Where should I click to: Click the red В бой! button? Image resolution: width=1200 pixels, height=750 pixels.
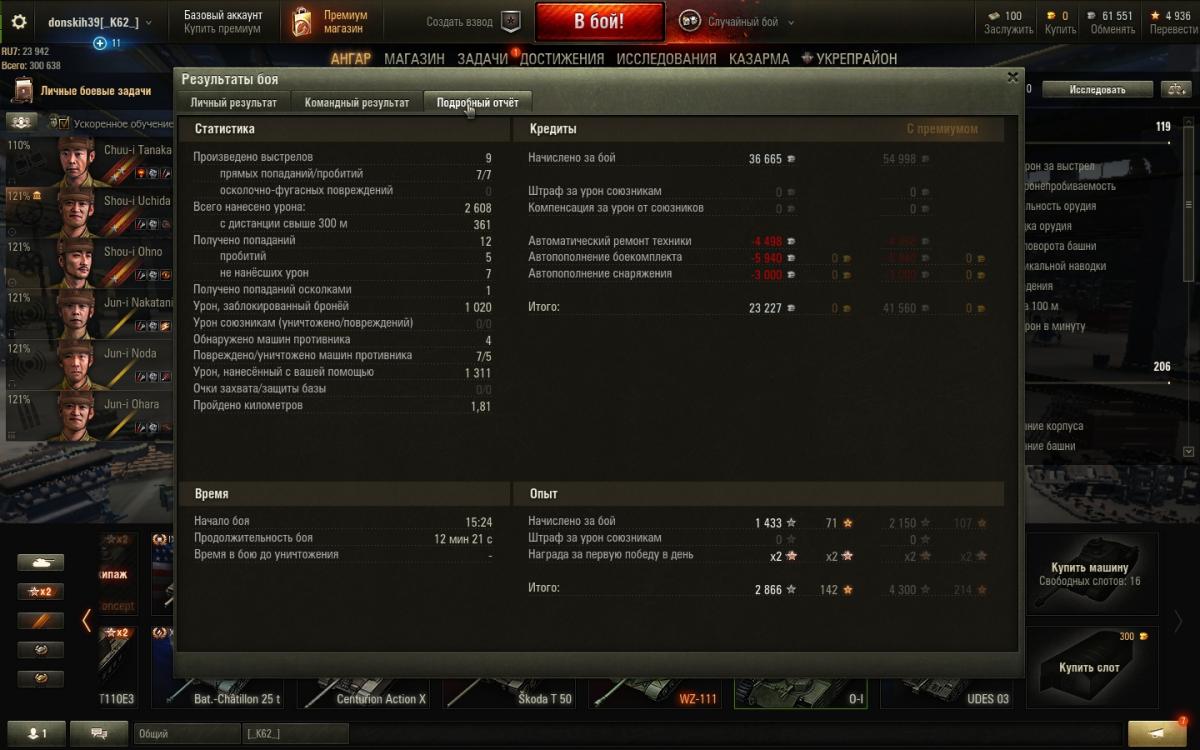599,21
